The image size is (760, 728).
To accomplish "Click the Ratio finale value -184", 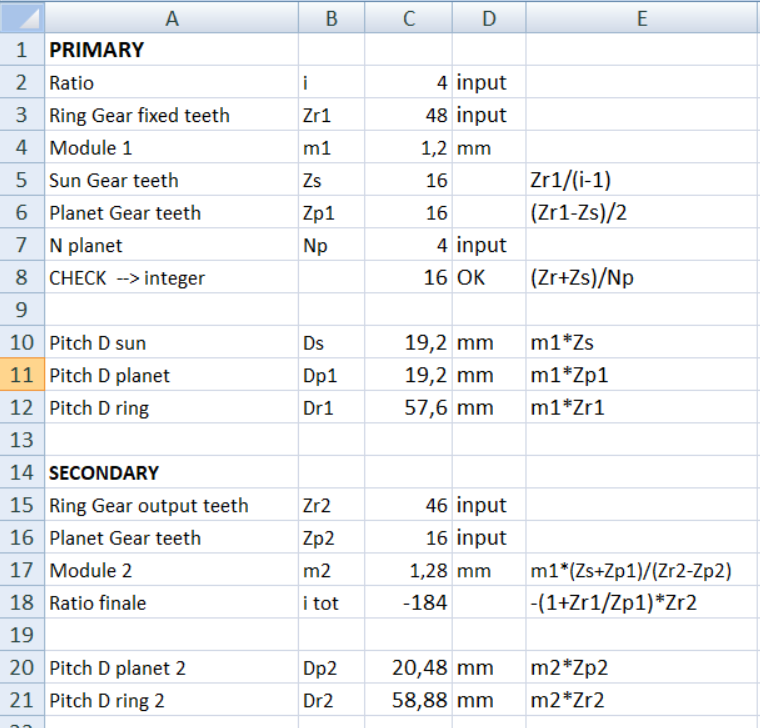I will click(408, 603).
